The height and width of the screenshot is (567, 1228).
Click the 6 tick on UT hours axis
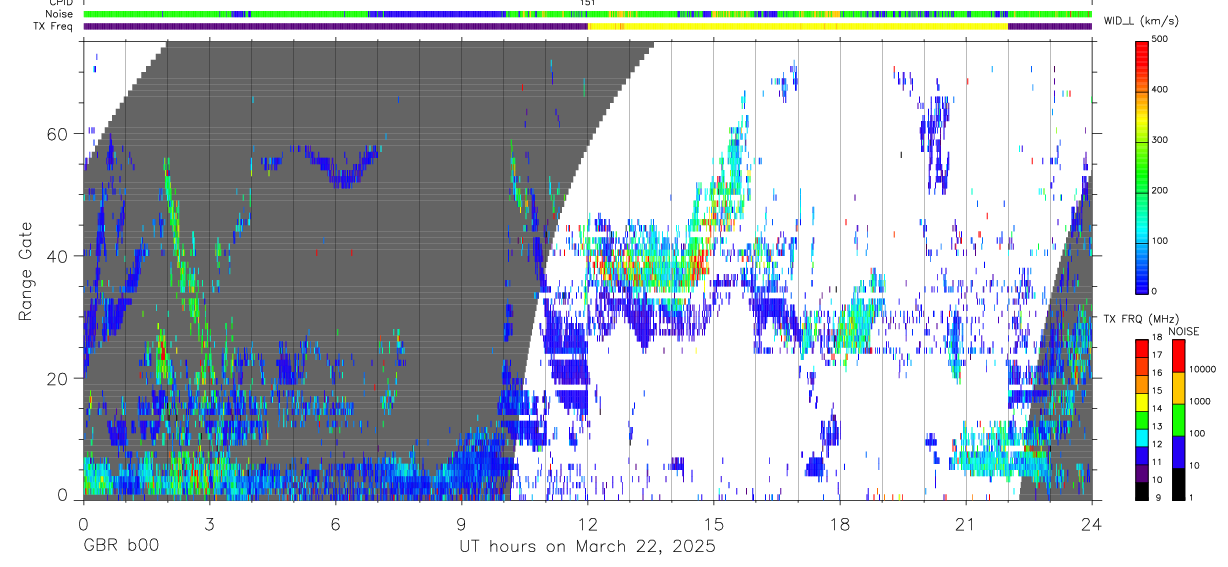pyautogui.click(x=335, y=524)
